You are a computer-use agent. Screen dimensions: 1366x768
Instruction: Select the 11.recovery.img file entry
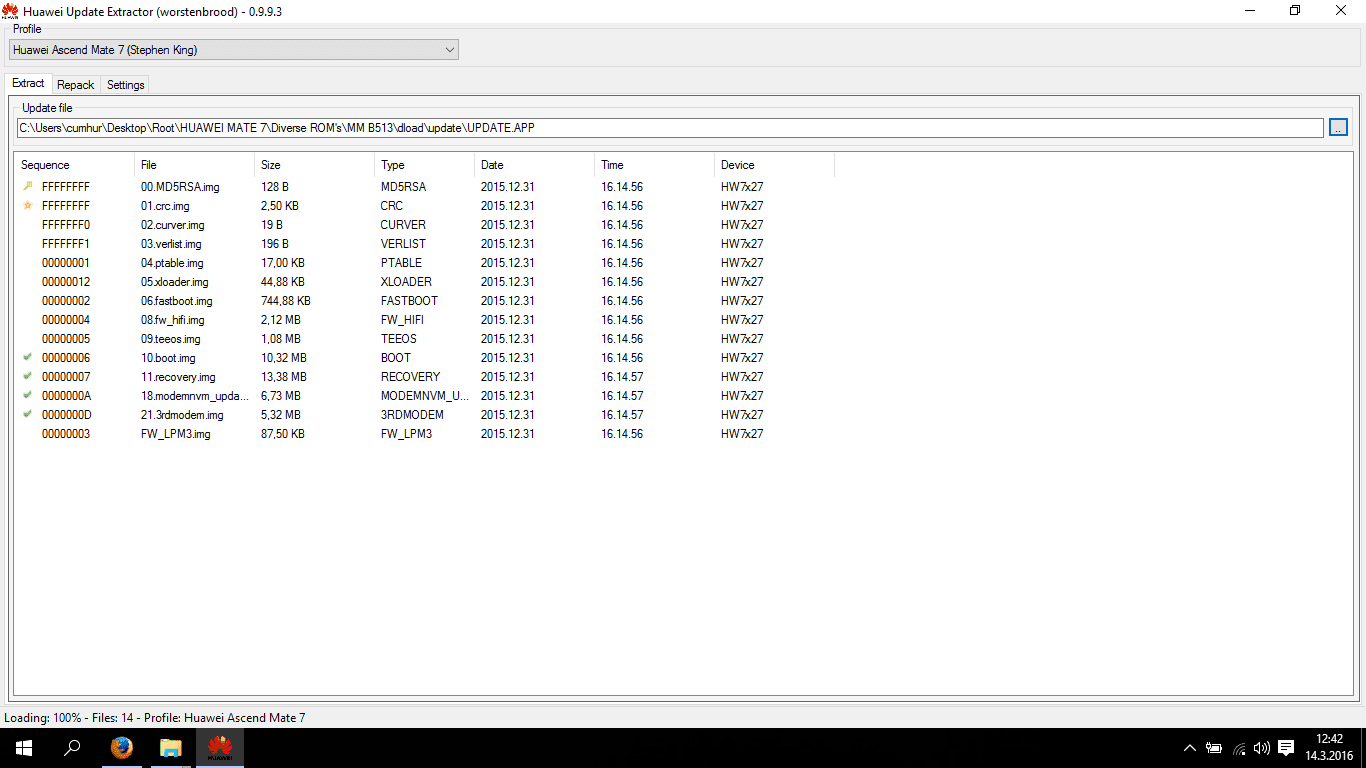178,377
